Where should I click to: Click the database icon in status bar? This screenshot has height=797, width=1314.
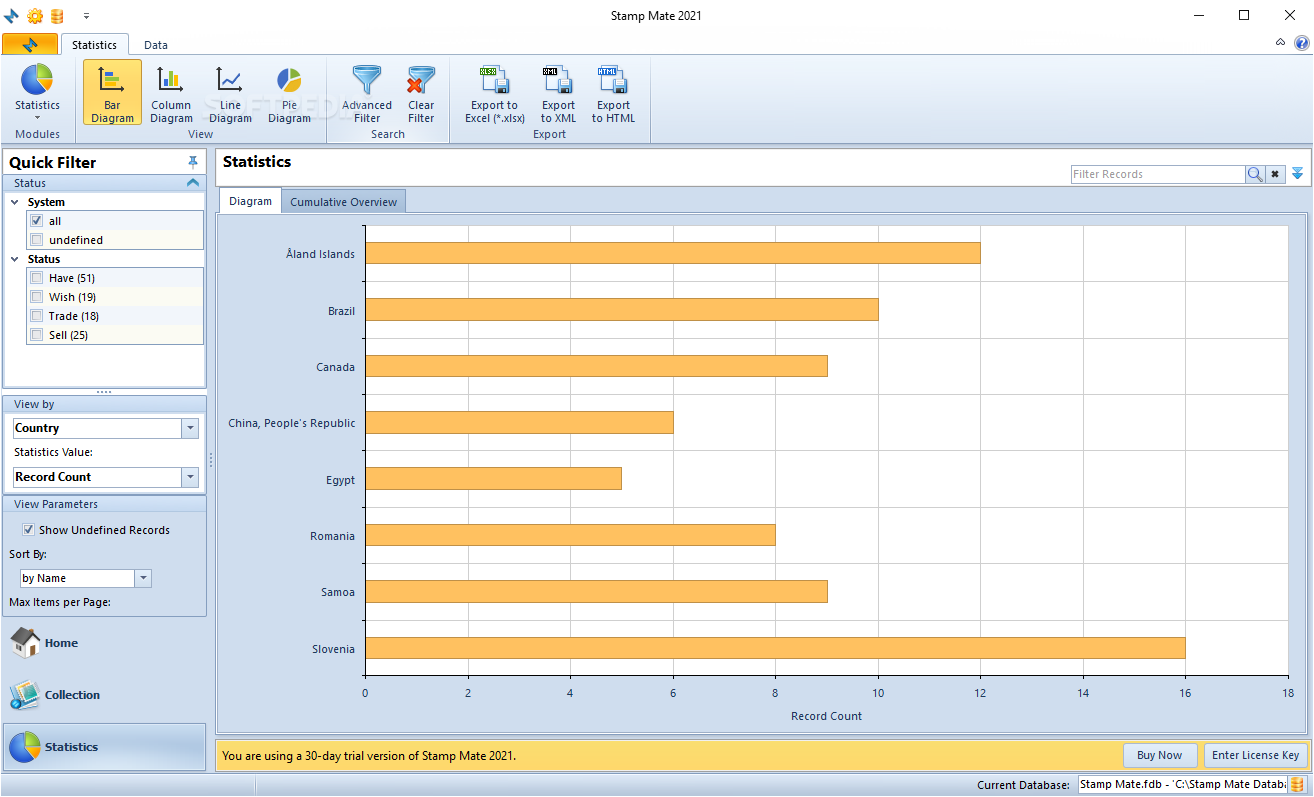[x=1297, y=785]
